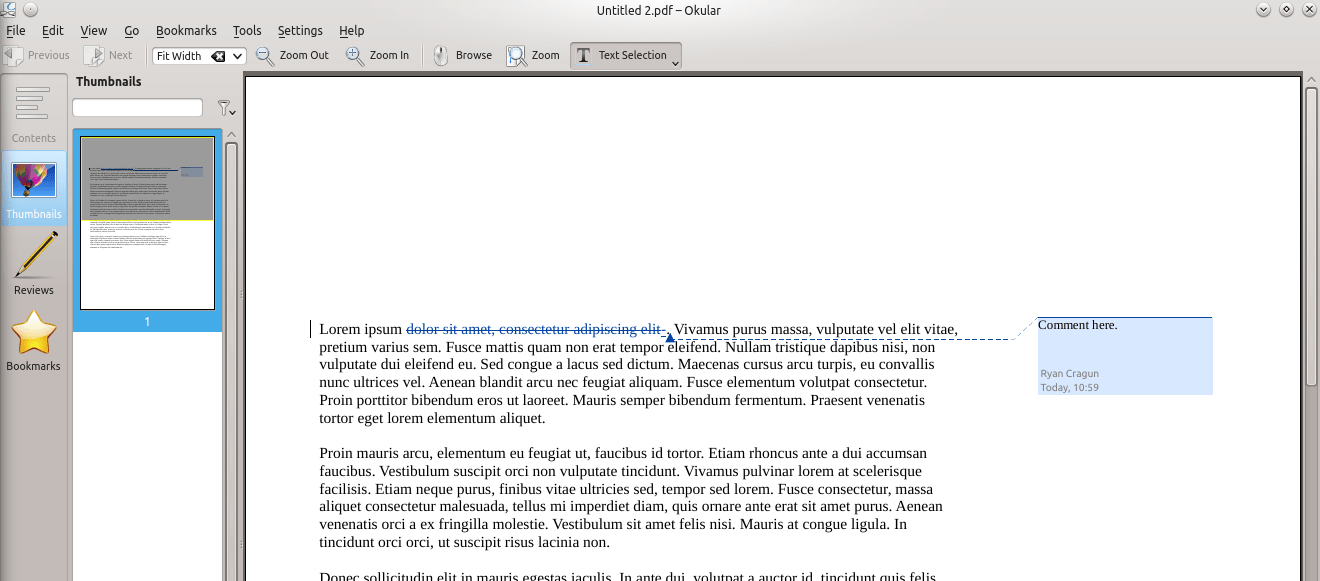Click the Zoom Out magnifier

click(x=292, y=55)
